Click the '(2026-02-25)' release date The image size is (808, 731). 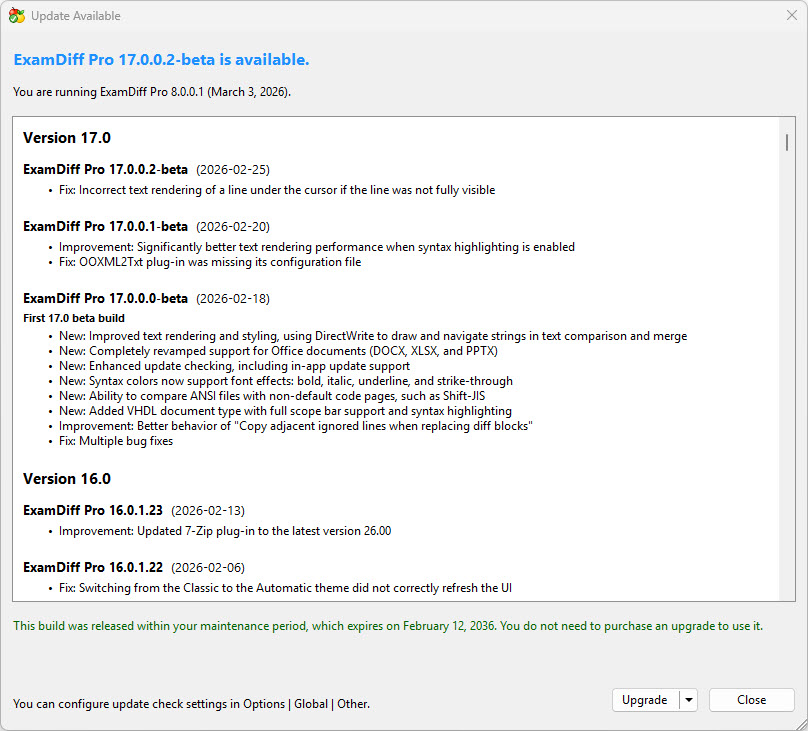pyautogui.click(x=233, y=170)
